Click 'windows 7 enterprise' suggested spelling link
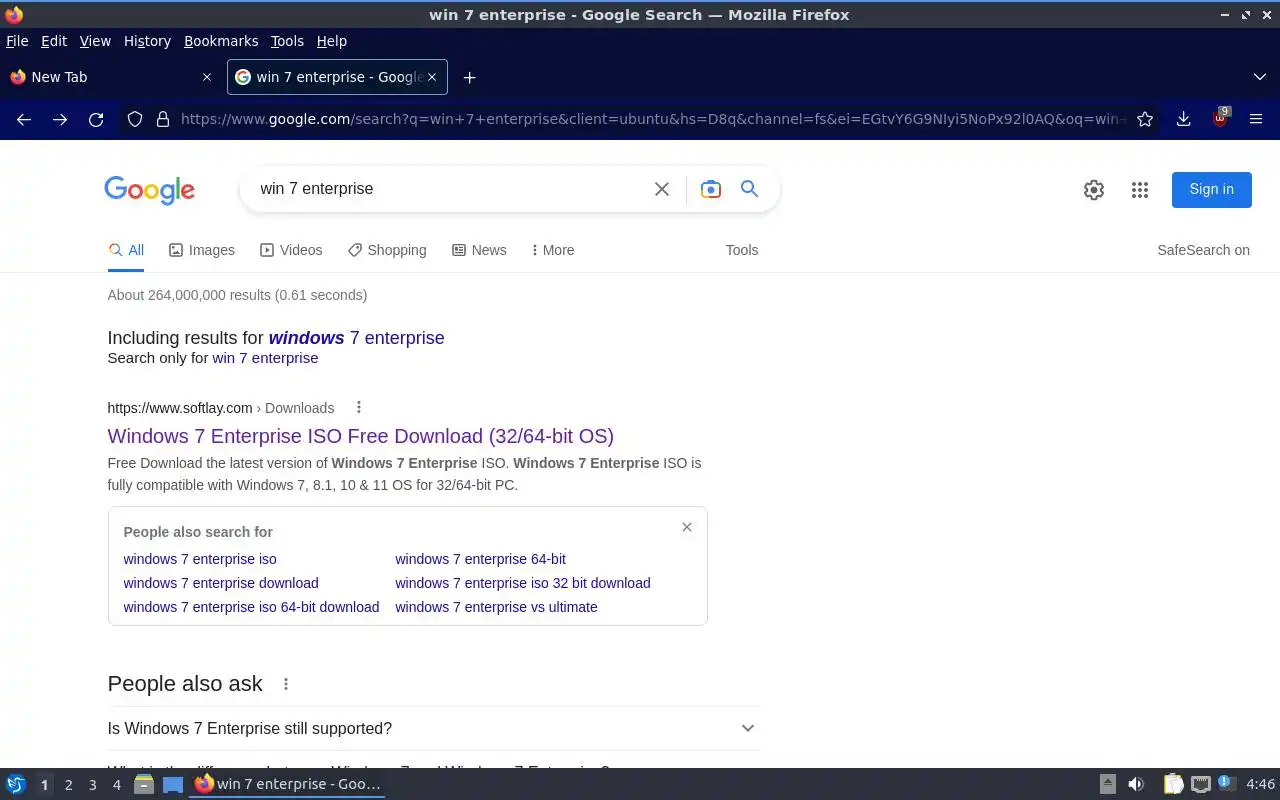Image resolution: width=1280 pixels, height=800 pixels. pyautogui.click(x=356, y=338)
